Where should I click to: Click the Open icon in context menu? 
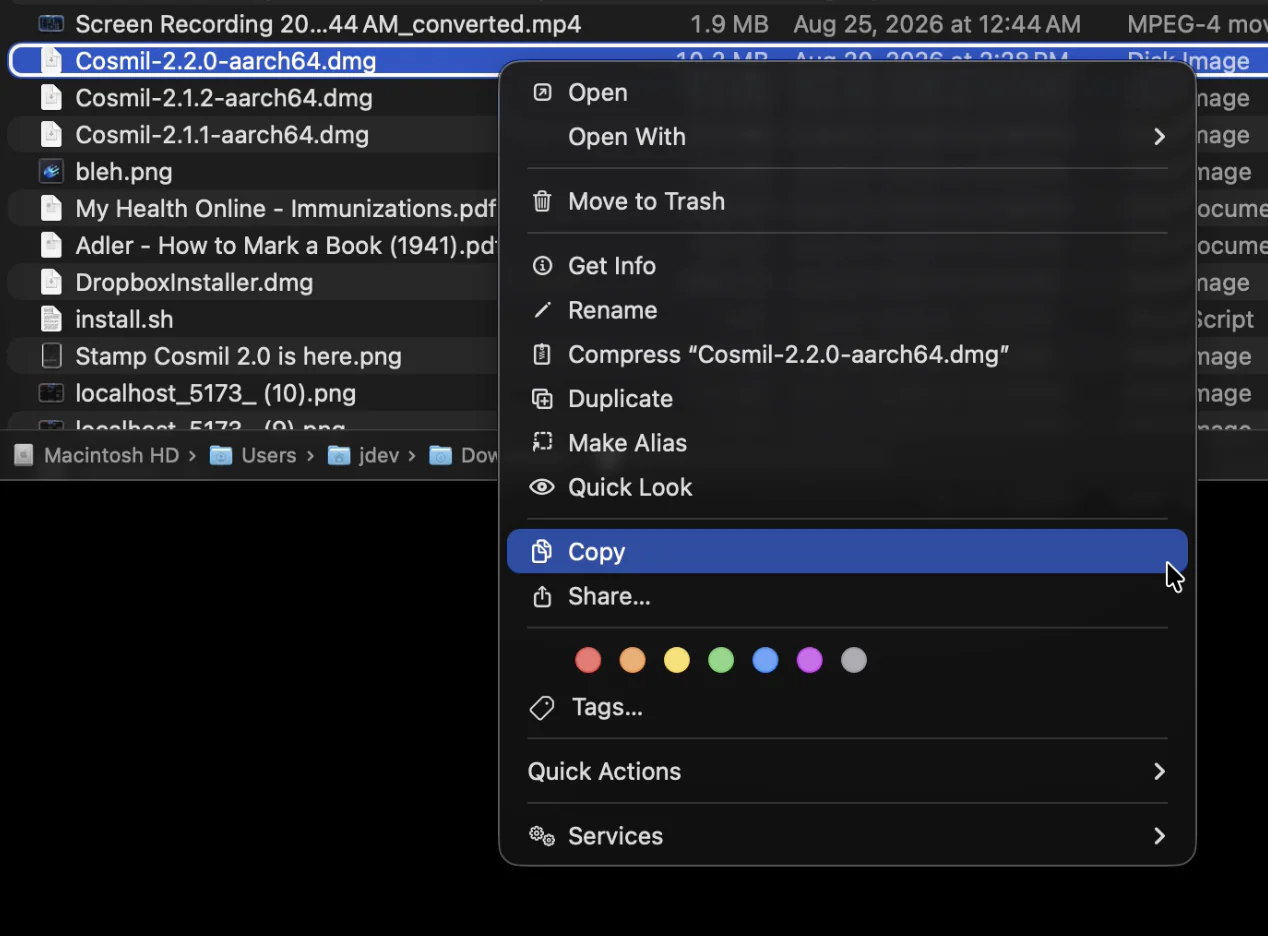pyautogui.click(x=542, y=93)
